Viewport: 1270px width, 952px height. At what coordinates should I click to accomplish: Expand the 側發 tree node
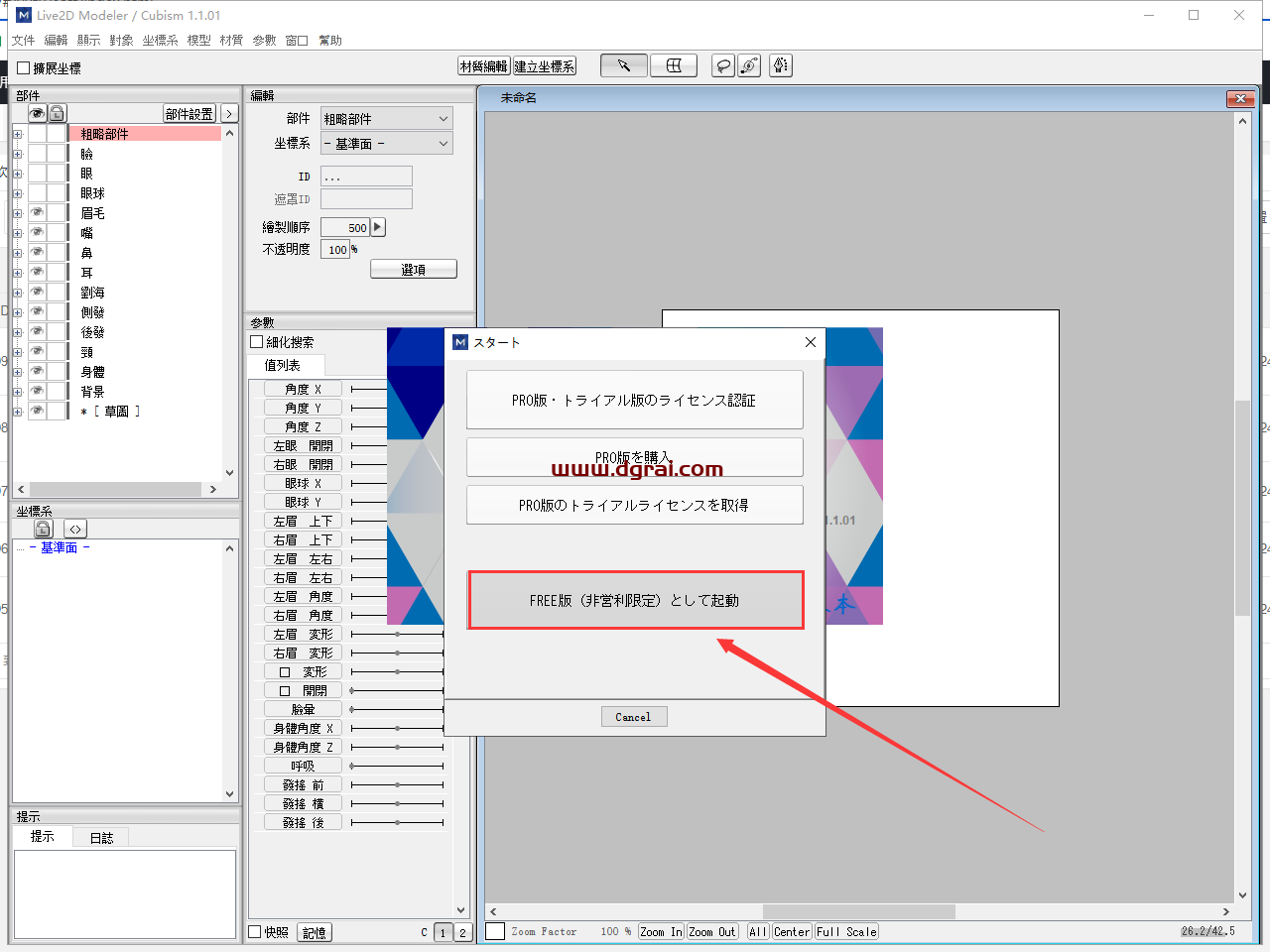pos(17,312)
